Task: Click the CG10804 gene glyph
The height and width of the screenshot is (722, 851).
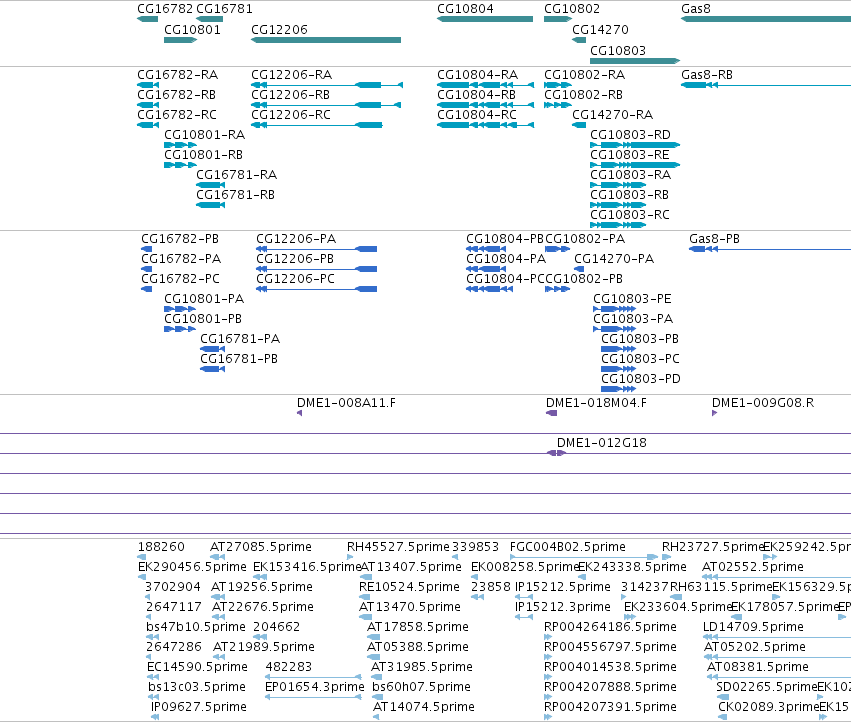Action: click(x=485, y=19)
